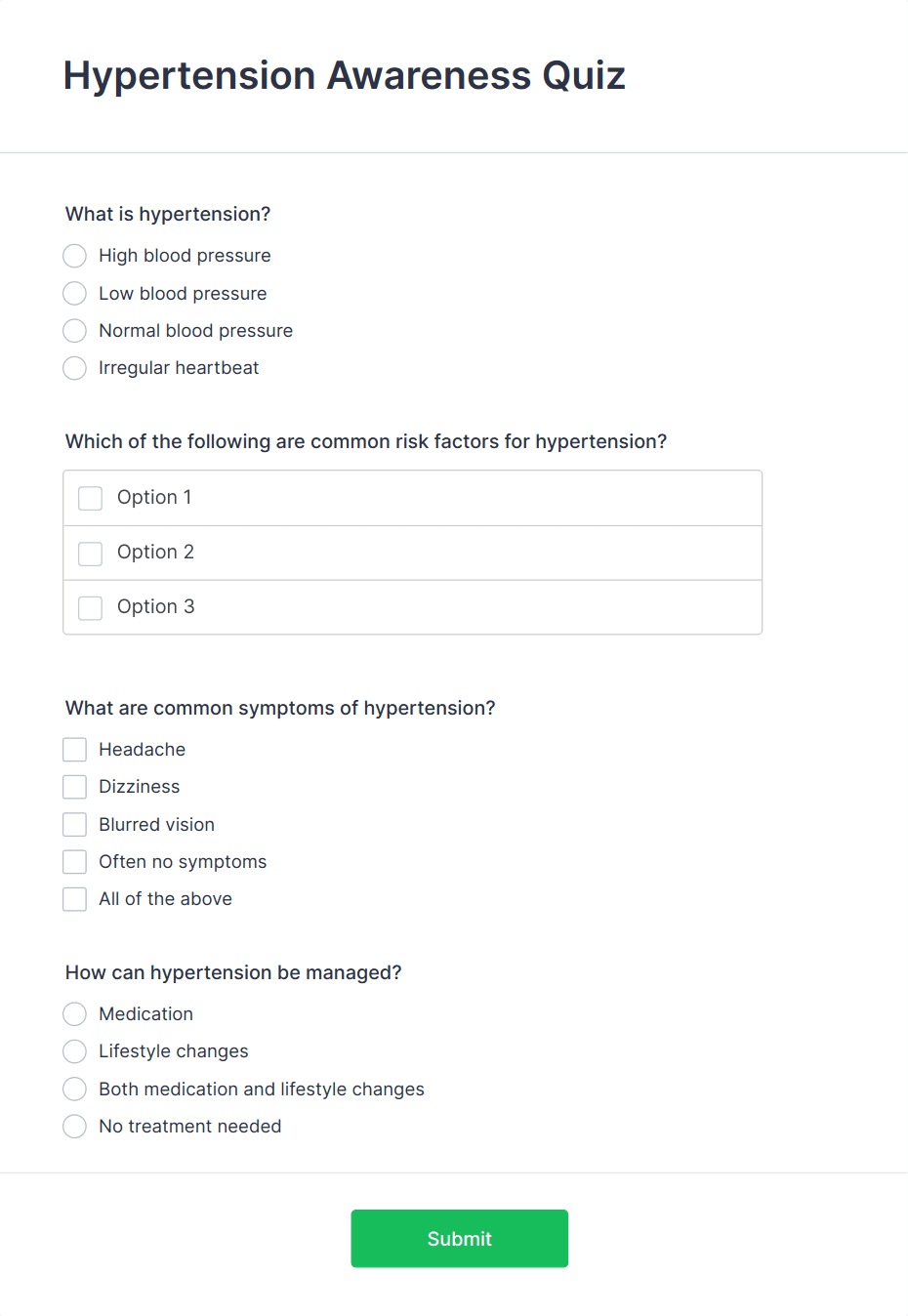Select All of the above checkbox

click(x=75, y=899)
